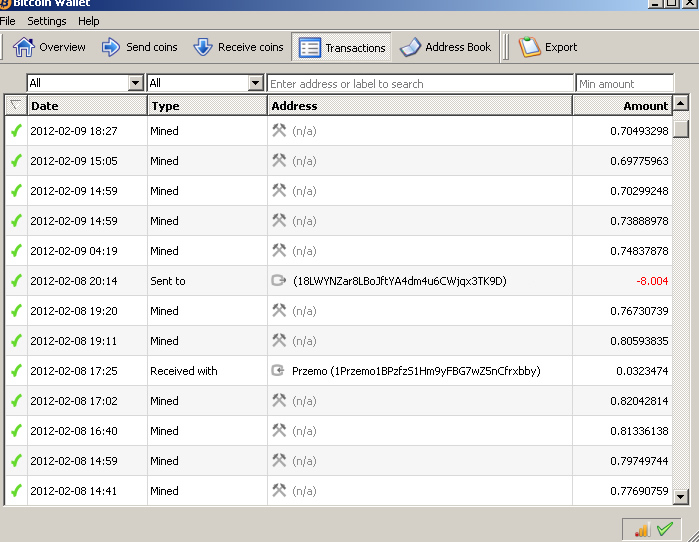Open the Settings menu

point(47,21)
